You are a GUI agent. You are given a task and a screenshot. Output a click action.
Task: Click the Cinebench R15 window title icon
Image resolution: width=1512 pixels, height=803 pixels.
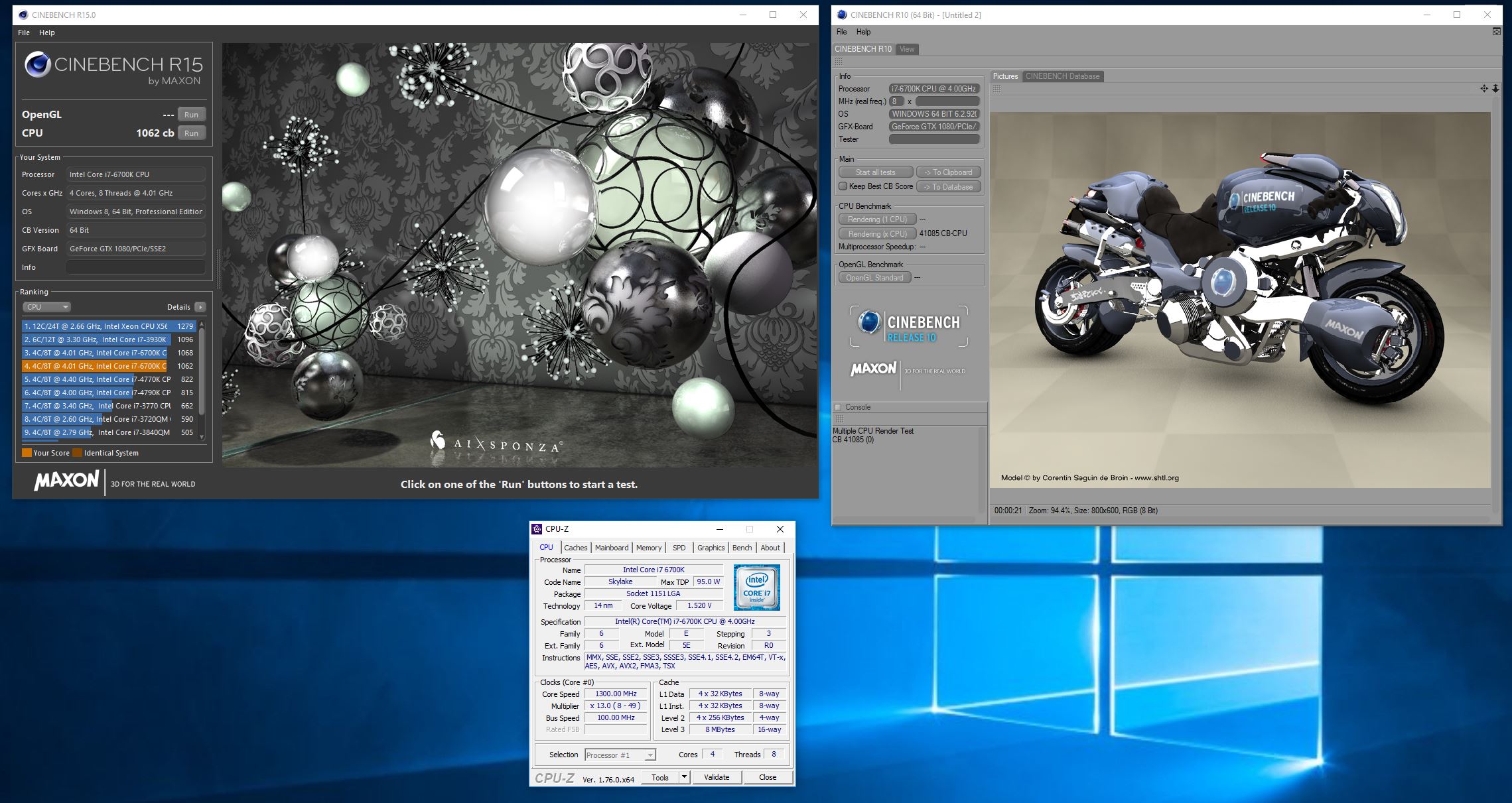coord(23,15)
